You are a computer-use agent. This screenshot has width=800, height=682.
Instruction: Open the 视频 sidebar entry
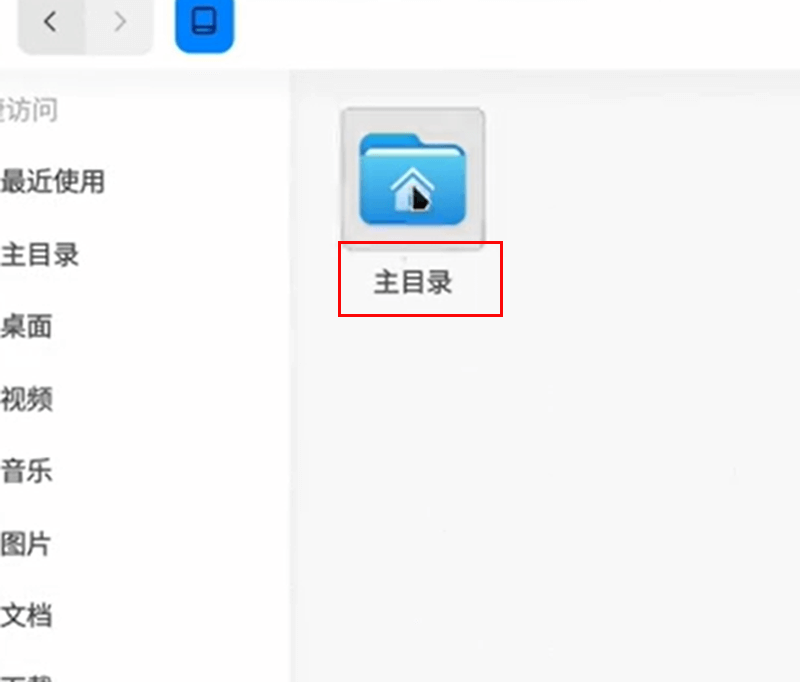coord(27,399)
